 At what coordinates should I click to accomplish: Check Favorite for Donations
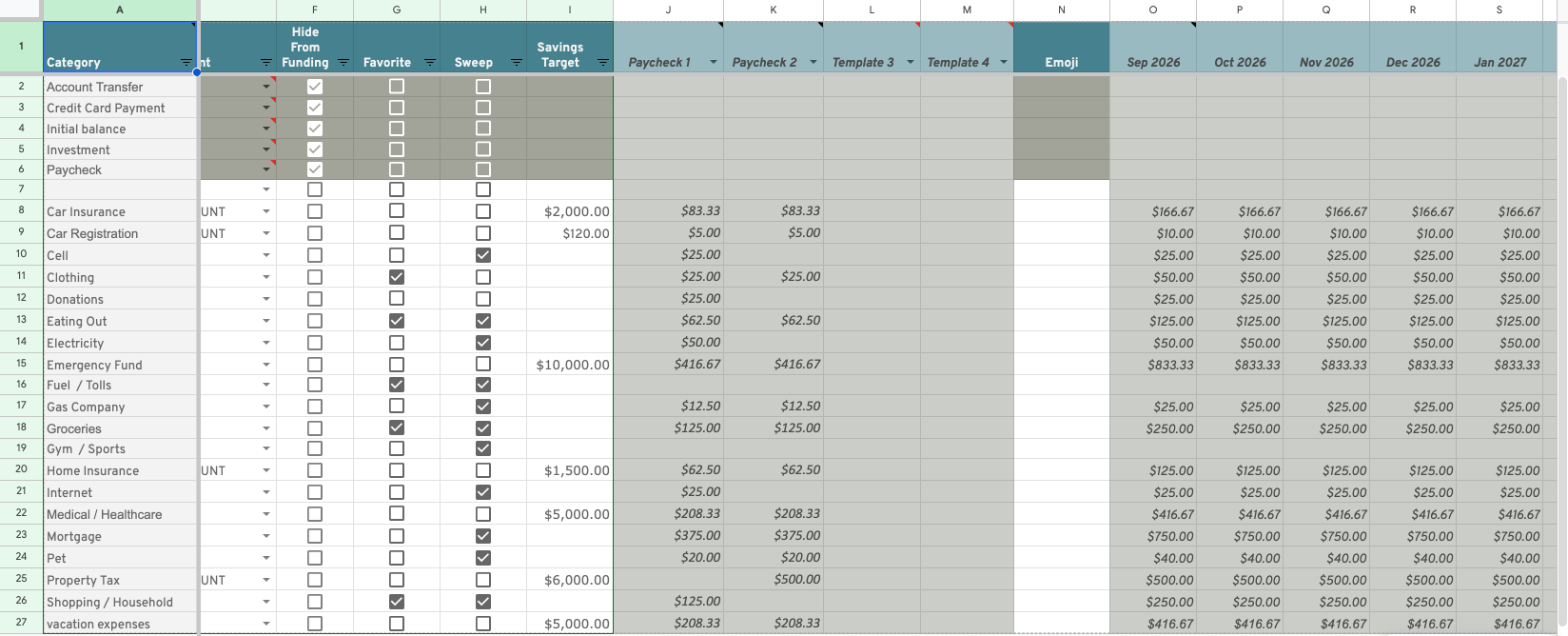[x=397, y=299]
